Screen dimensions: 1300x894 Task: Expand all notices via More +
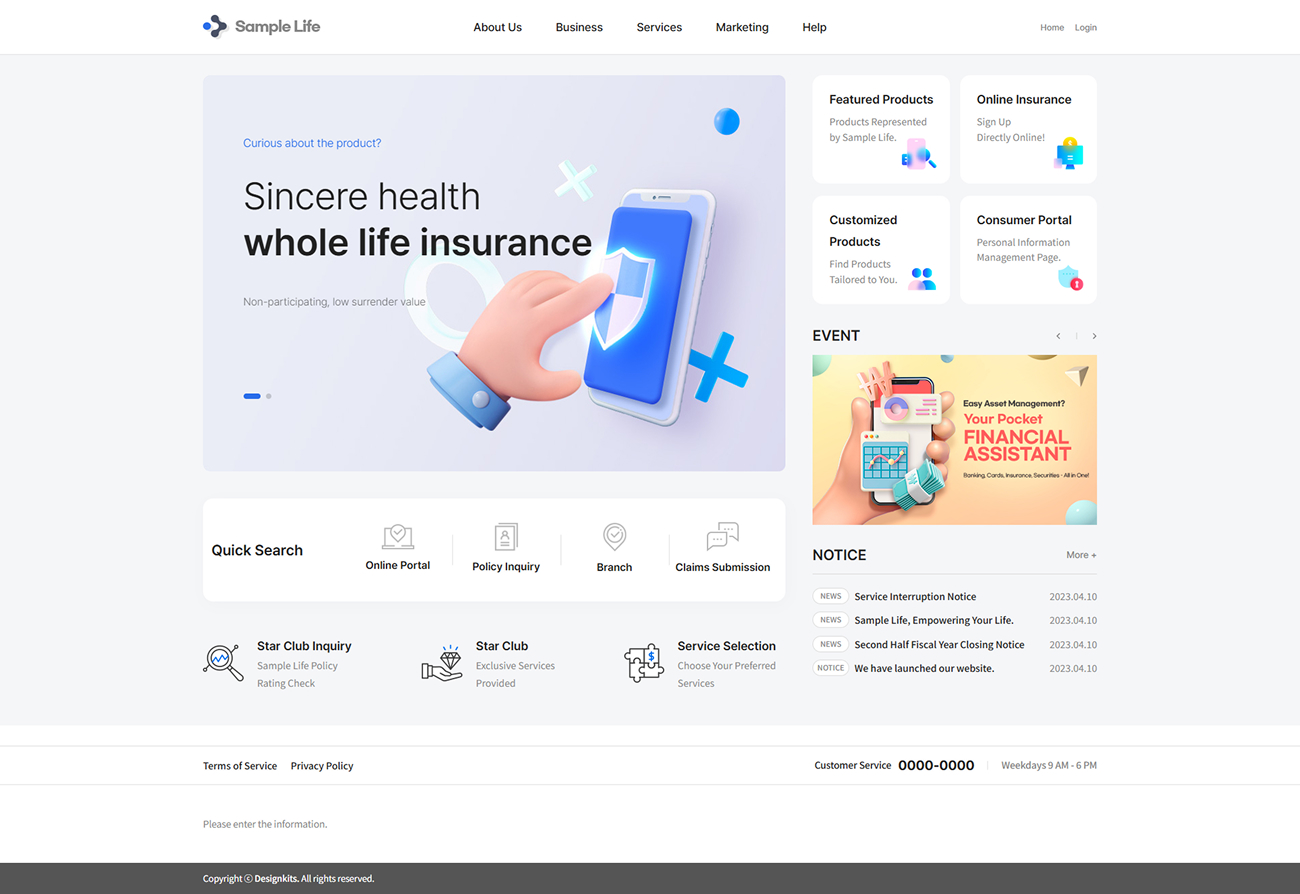click(x=1080, y=554)
